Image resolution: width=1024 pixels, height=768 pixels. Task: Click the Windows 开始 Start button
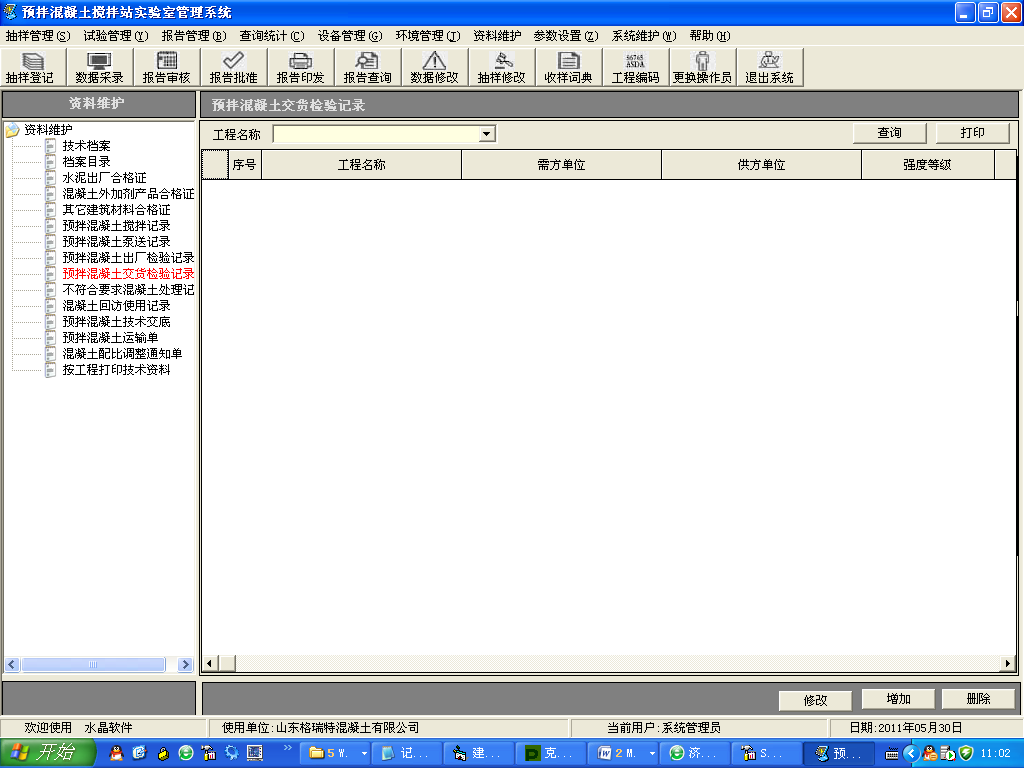click(45, 753)
